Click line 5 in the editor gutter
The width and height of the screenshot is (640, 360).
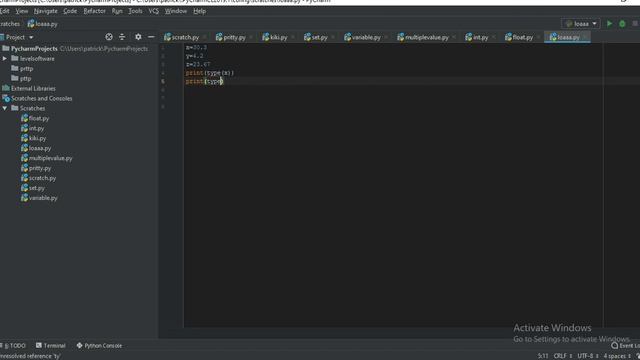click(163, 82)
